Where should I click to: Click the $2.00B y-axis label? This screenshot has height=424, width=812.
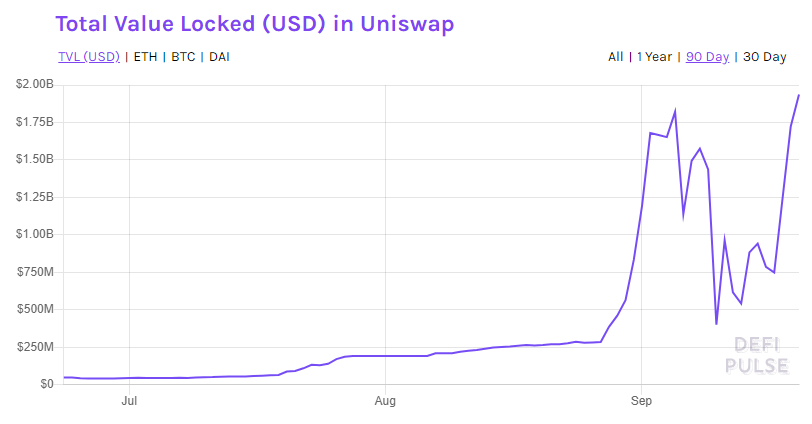click(x=34, y=84)
